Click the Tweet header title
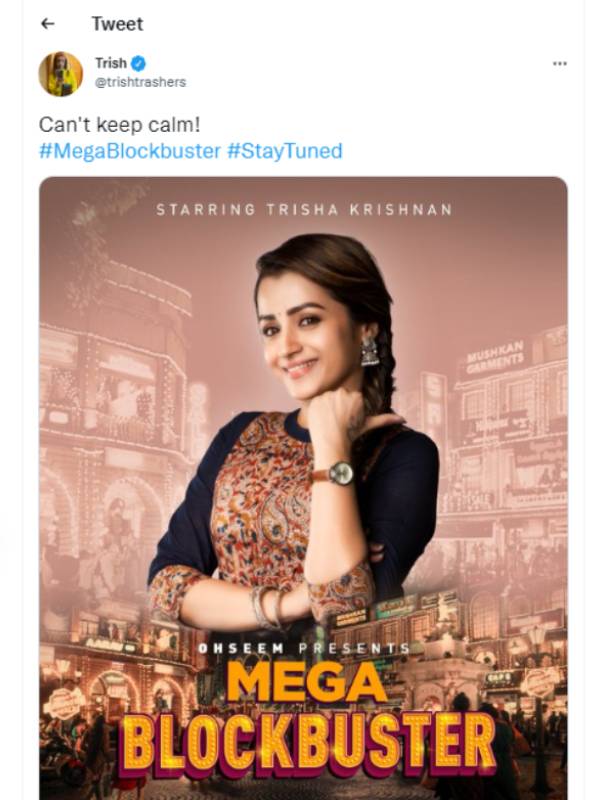600x800 pixels. (x=117, y=24)
